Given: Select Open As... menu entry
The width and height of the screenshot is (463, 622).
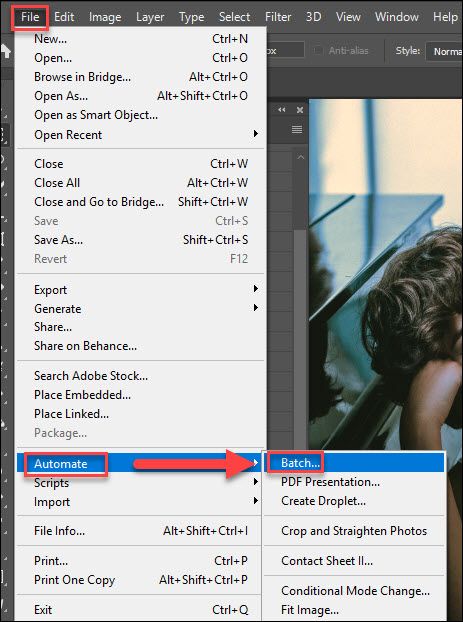Looking at the screenshot, I should (x=140, y=96).
